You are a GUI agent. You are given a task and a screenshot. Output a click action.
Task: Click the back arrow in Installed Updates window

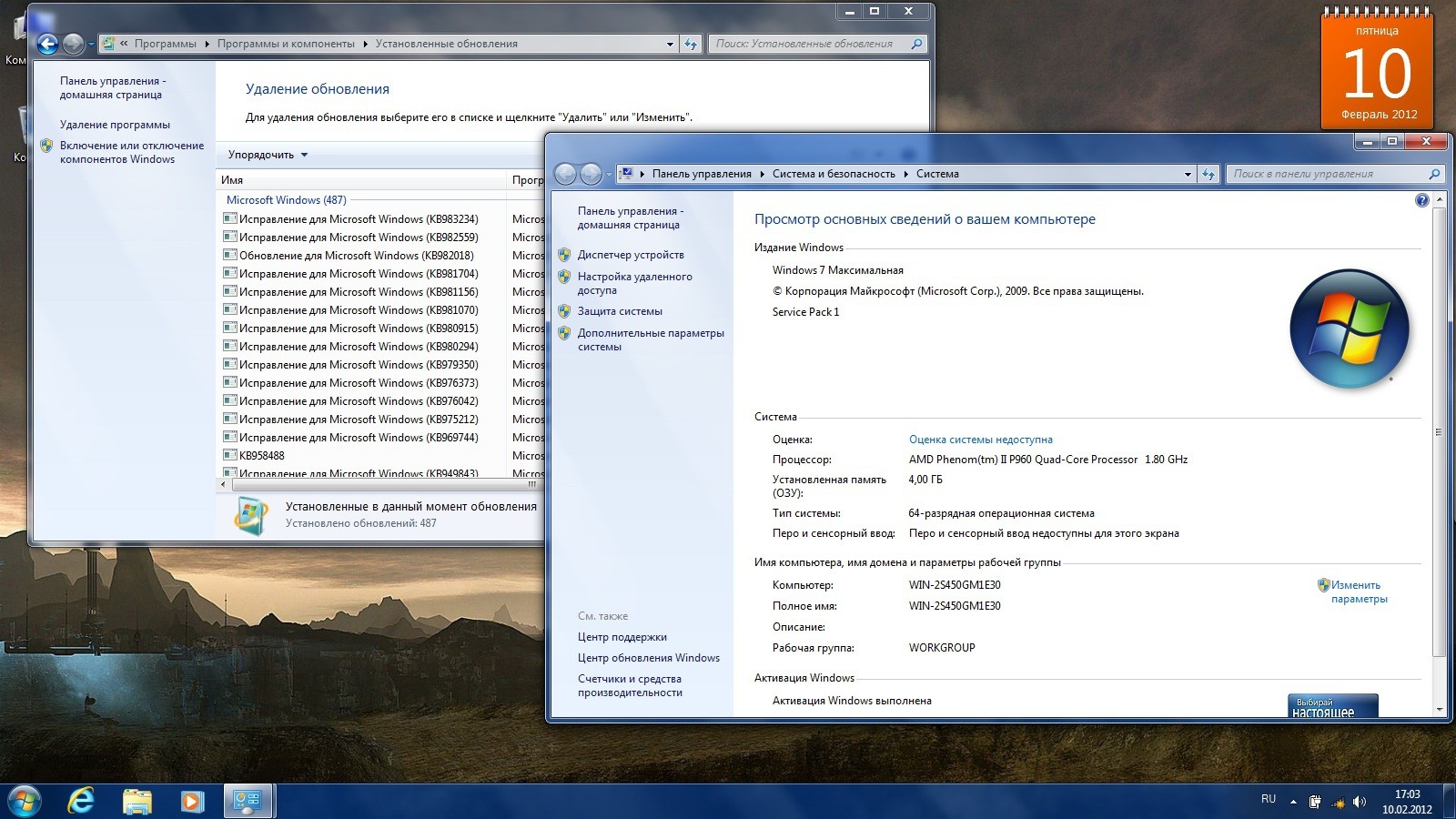(x=48, y=44)
